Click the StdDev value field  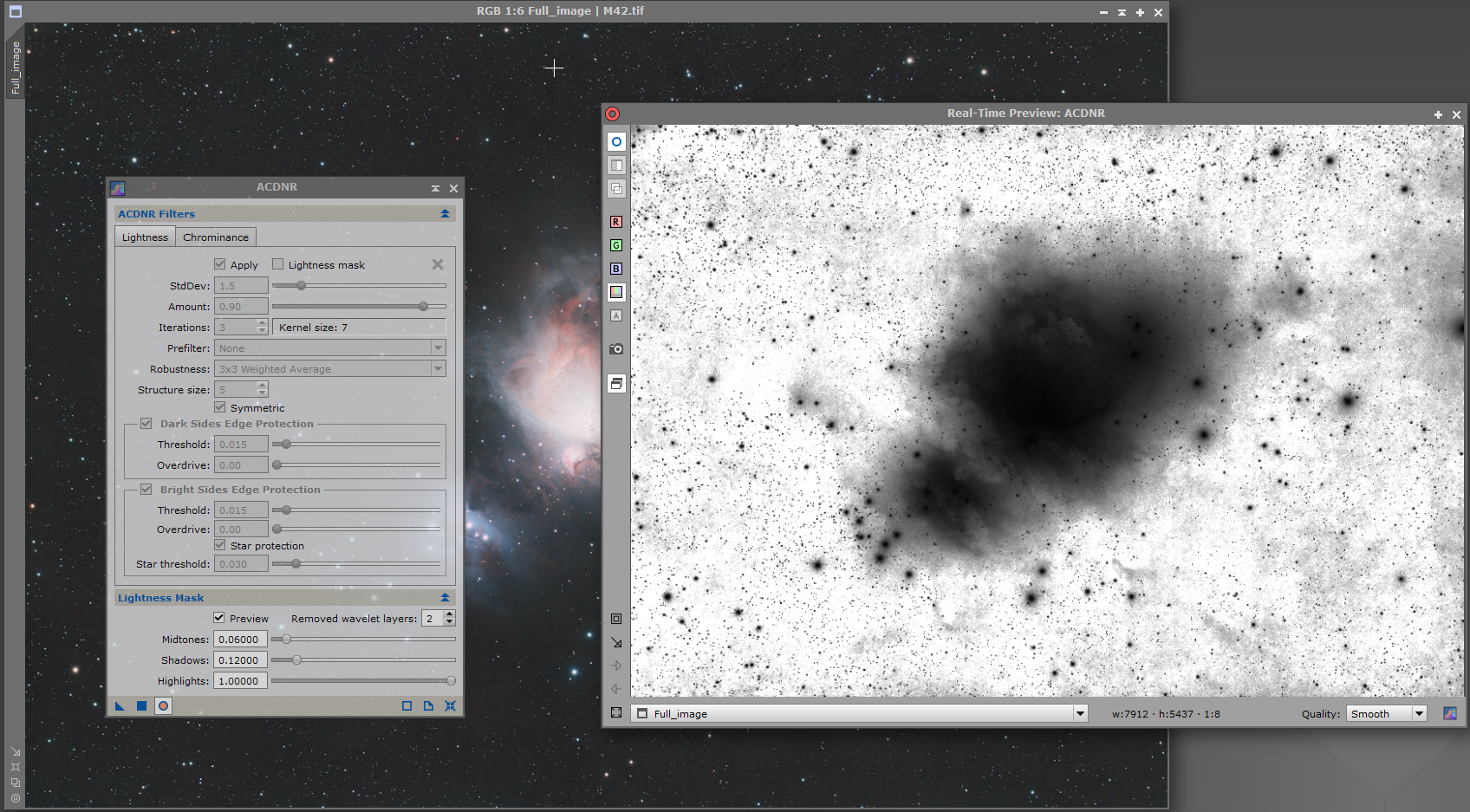click(x=241, y=285)
